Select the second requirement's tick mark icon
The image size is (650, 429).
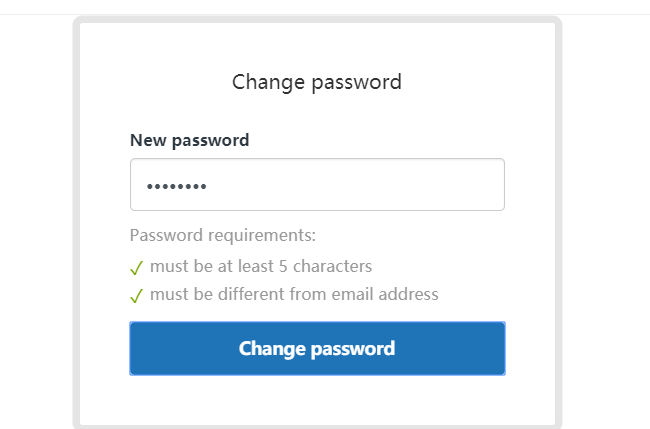coord(137,296)
